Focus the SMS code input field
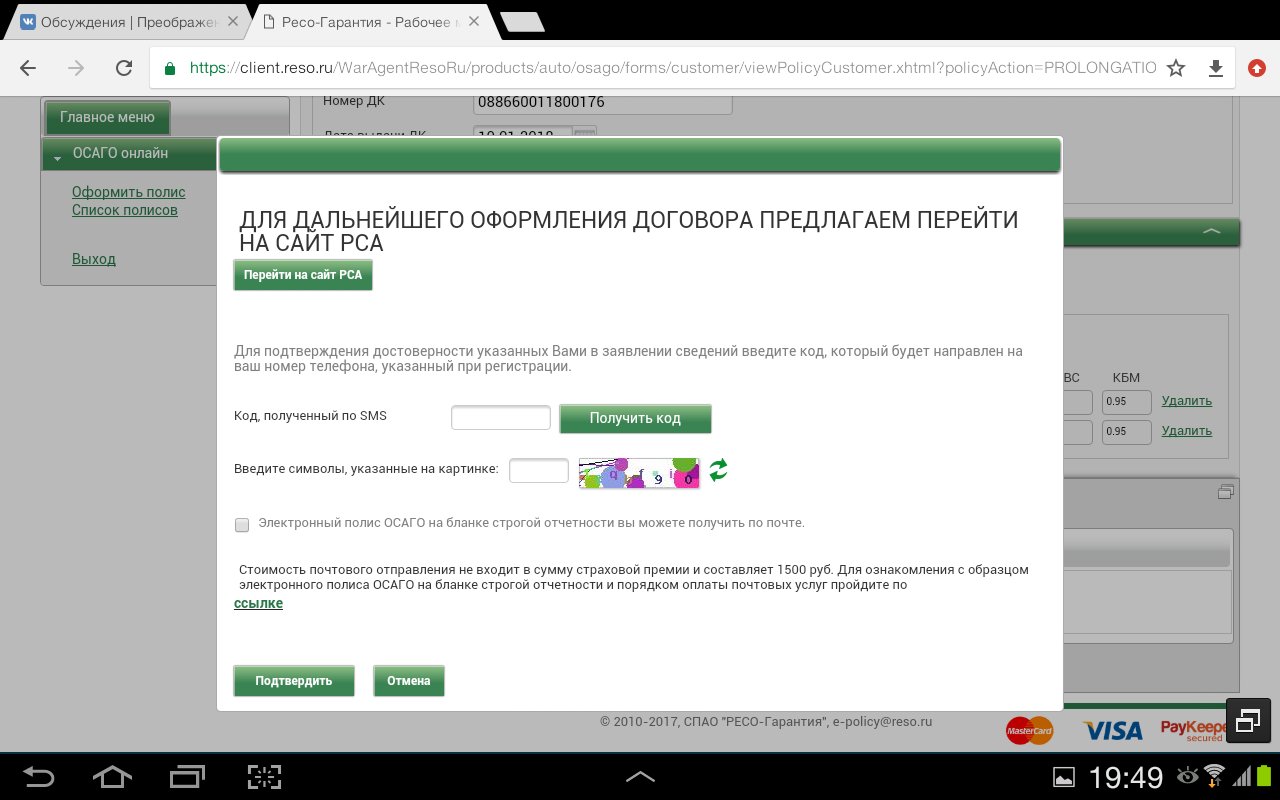Image resolution: width=1280 pixels, height=800 pixels. (501, 417)
